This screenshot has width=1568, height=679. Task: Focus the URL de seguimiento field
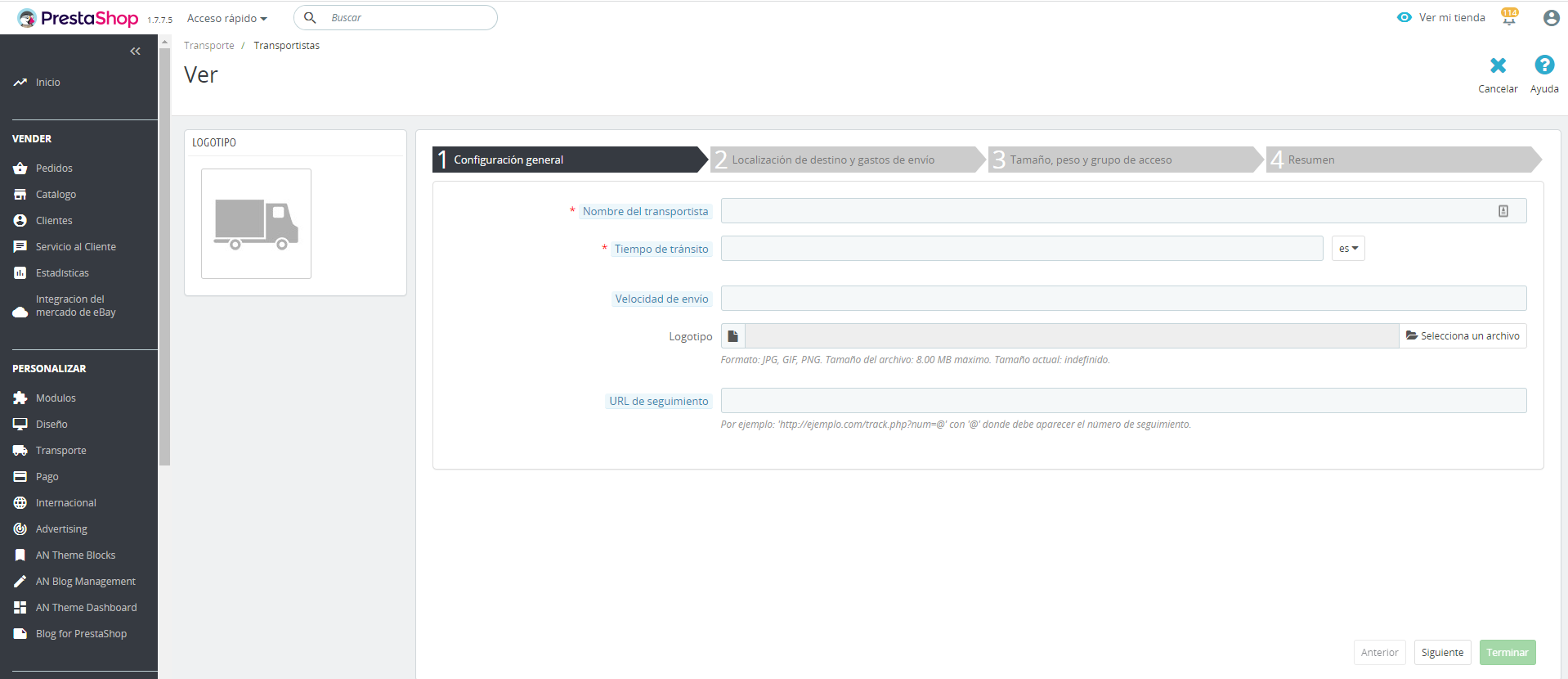point(1123,401)
